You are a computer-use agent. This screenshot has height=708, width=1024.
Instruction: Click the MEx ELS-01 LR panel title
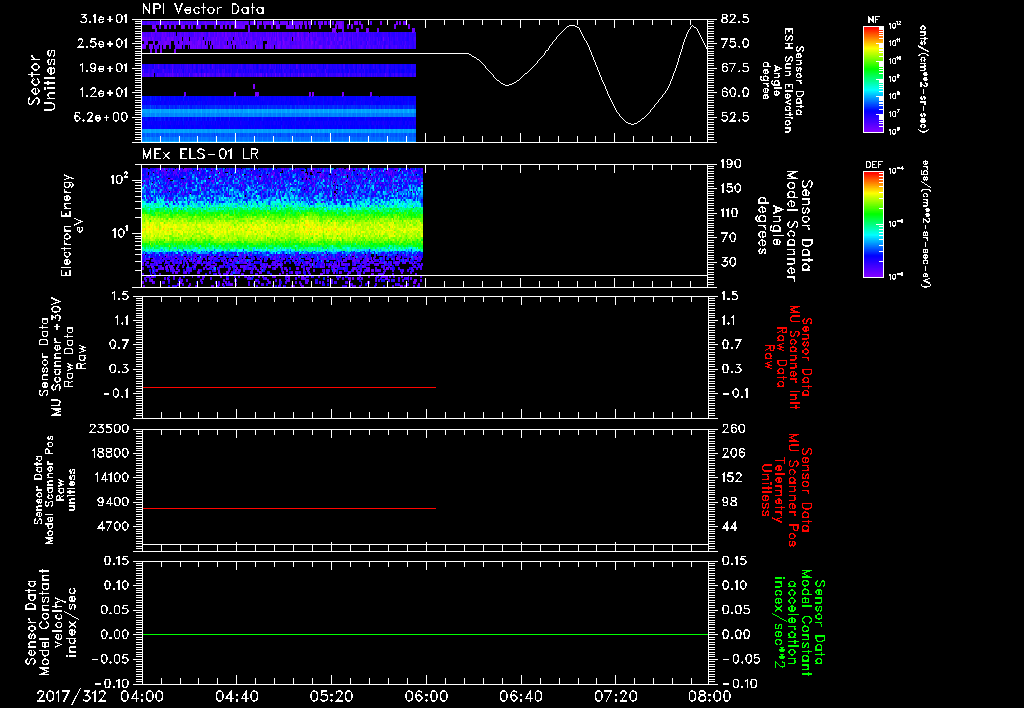(x=199, y=155)
